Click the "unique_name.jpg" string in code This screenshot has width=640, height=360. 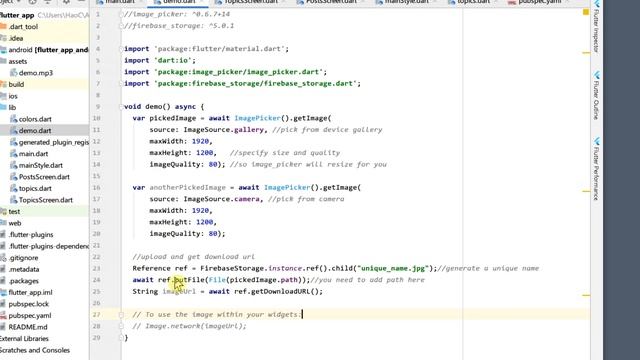(x=393, y=269)
